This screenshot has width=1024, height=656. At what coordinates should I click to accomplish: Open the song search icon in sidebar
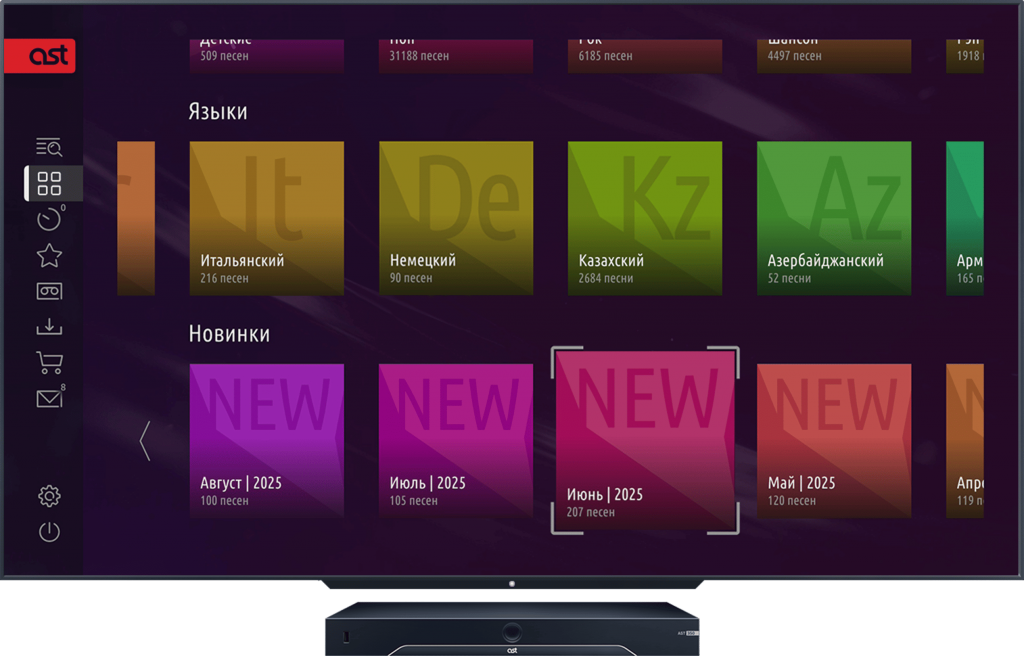(x=49, y=148)
